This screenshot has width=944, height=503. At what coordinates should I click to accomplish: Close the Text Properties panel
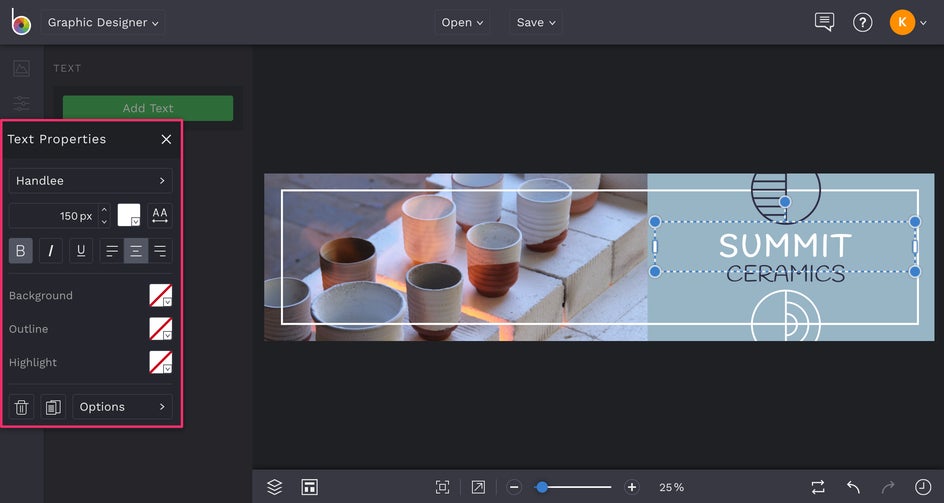coord(166,139)
